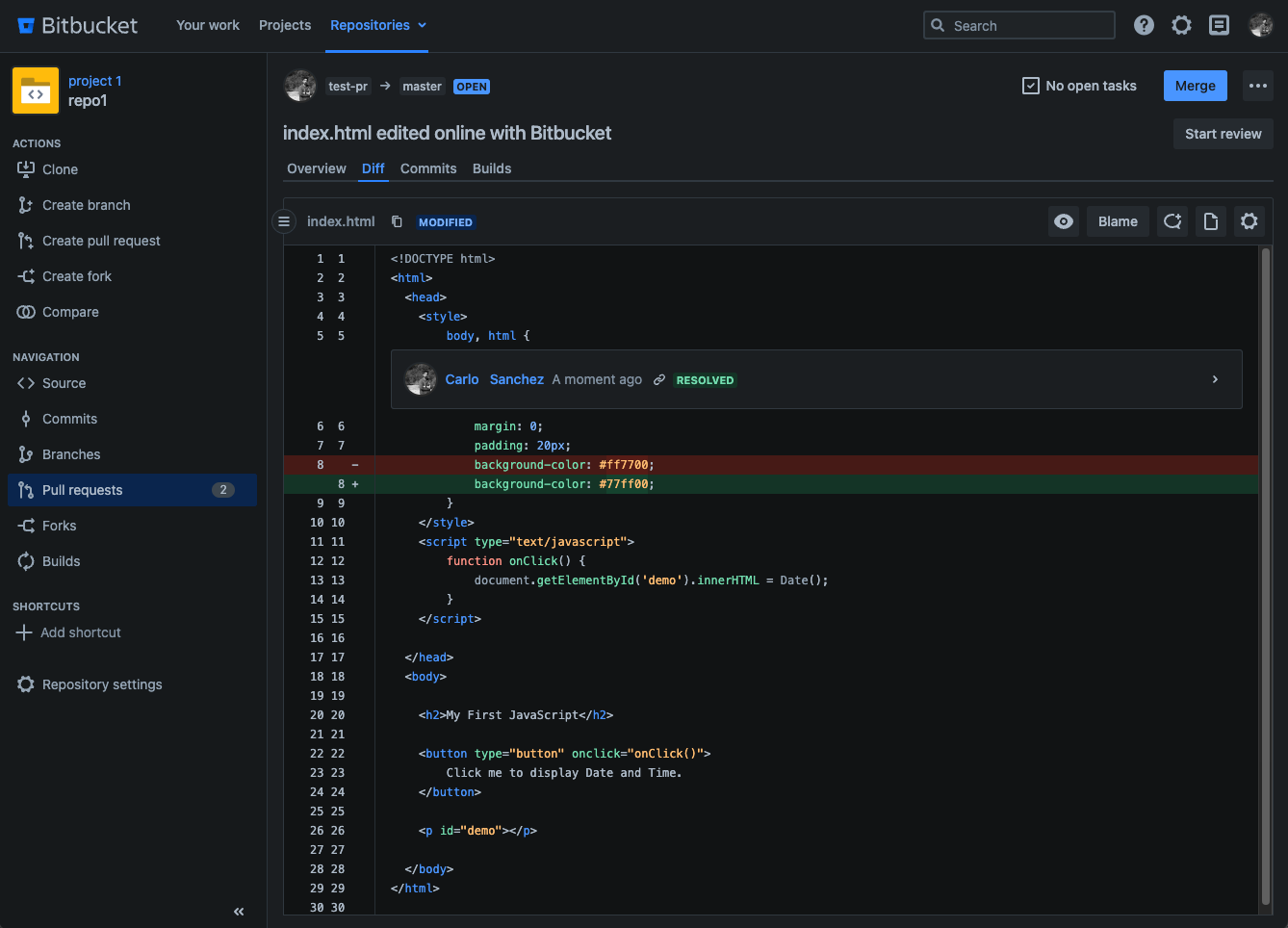
Task: Click the repo1 project avatar icon
Action: click(x=36, y=90)
